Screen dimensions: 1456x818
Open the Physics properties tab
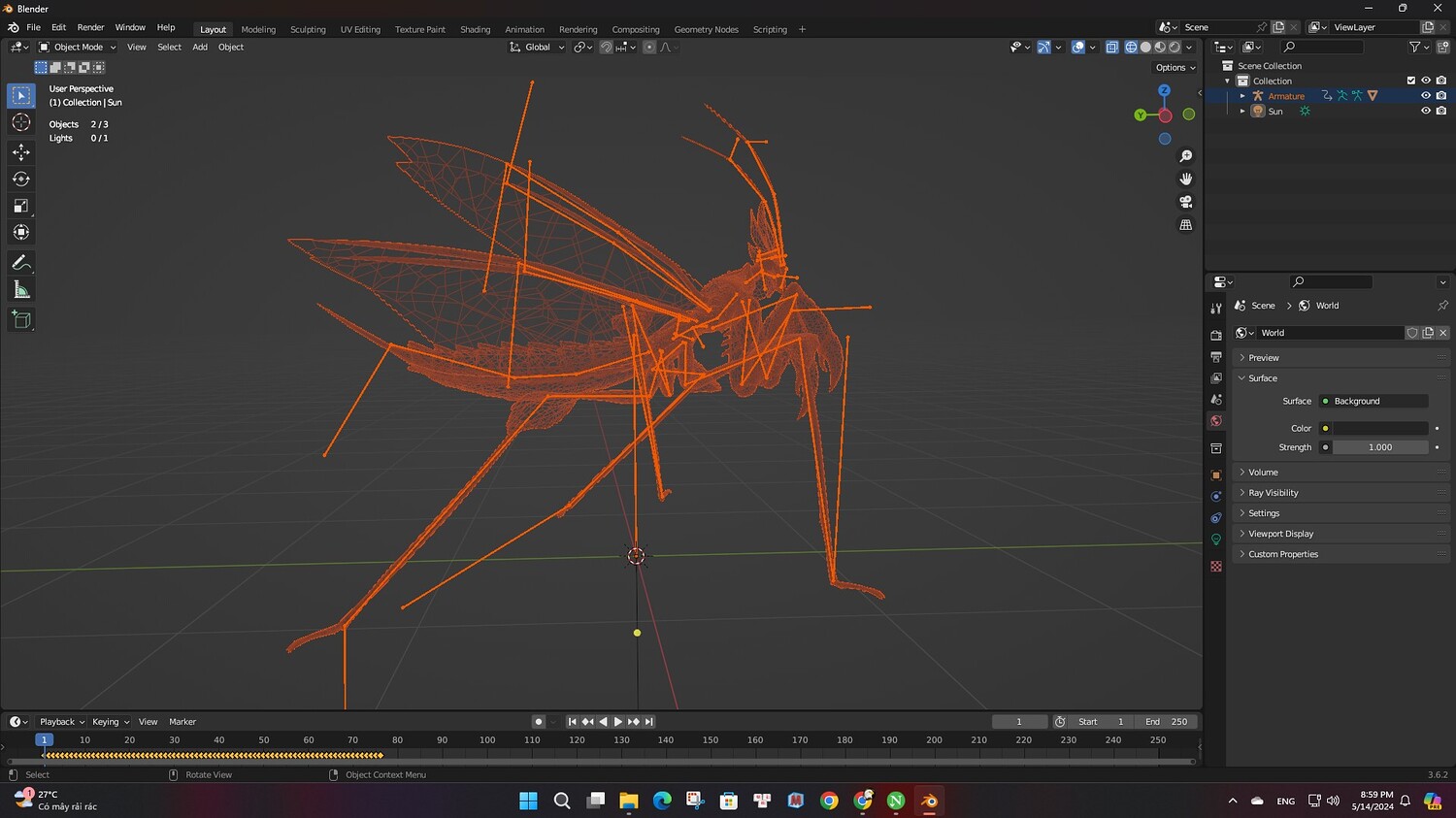1216,497
